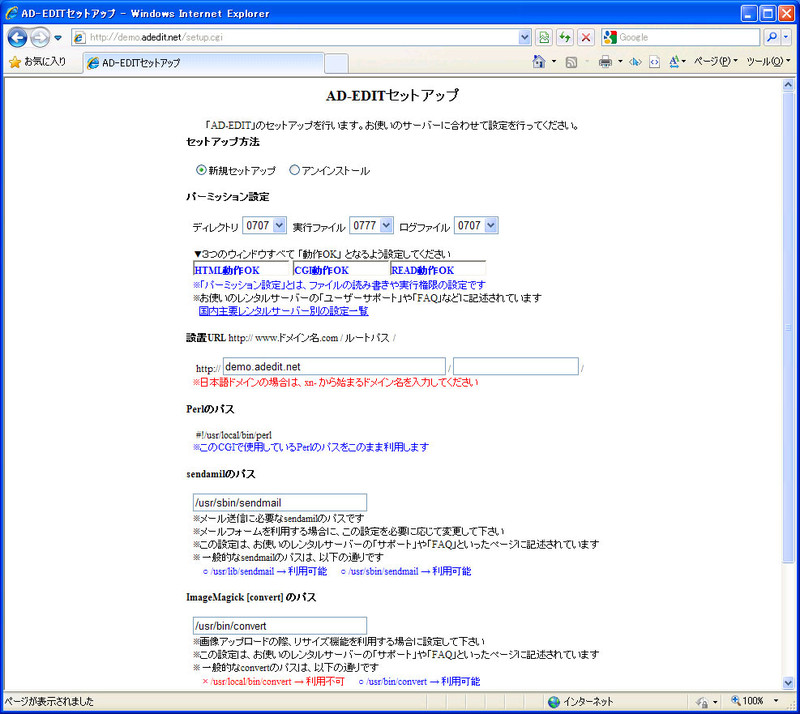
Task: Click /usr/local/bin/convert → 利用不可 text
Action: [273, 681]
